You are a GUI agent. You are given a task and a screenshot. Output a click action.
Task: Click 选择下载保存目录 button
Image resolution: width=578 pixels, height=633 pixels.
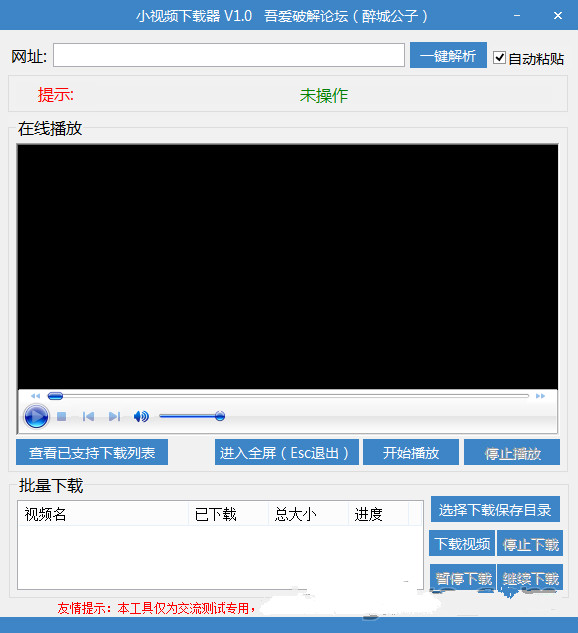495,509
